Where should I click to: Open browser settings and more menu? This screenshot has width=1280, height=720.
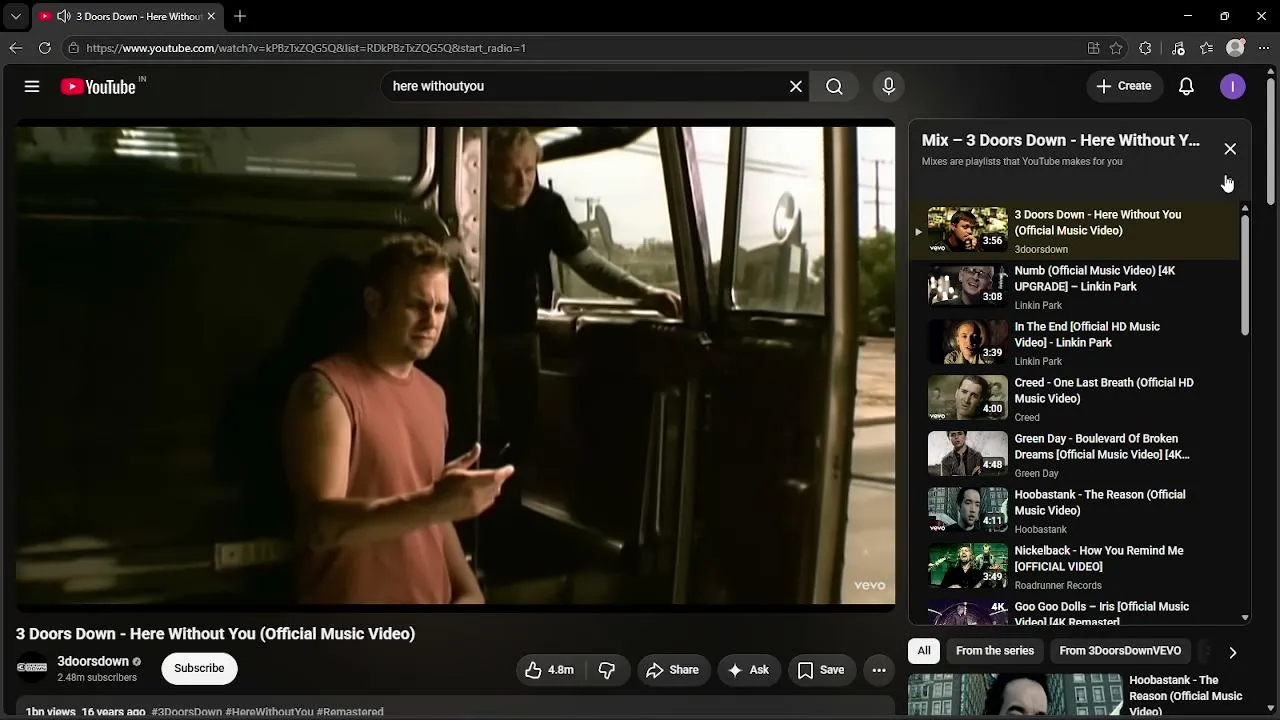point(1264,48)
